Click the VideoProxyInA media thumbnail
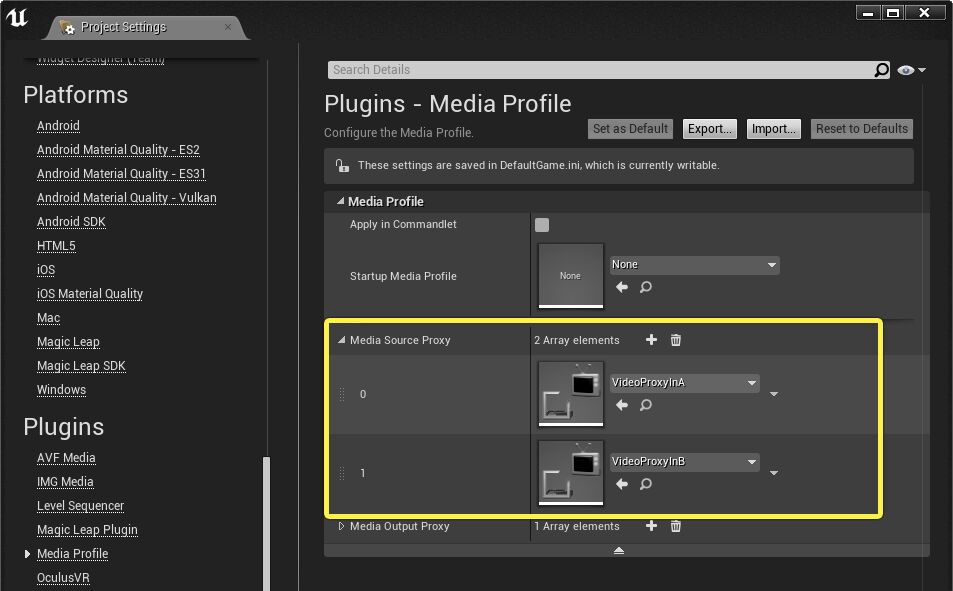This screenshot has width=953, height=591. tap(570, 394)
